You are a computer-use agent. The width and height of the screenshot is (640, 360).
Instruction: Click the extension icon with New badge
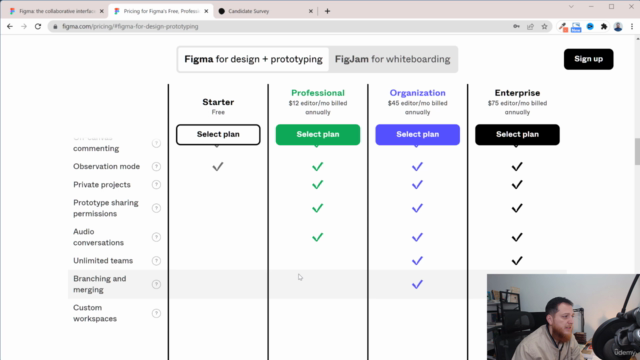click(576, 27)
